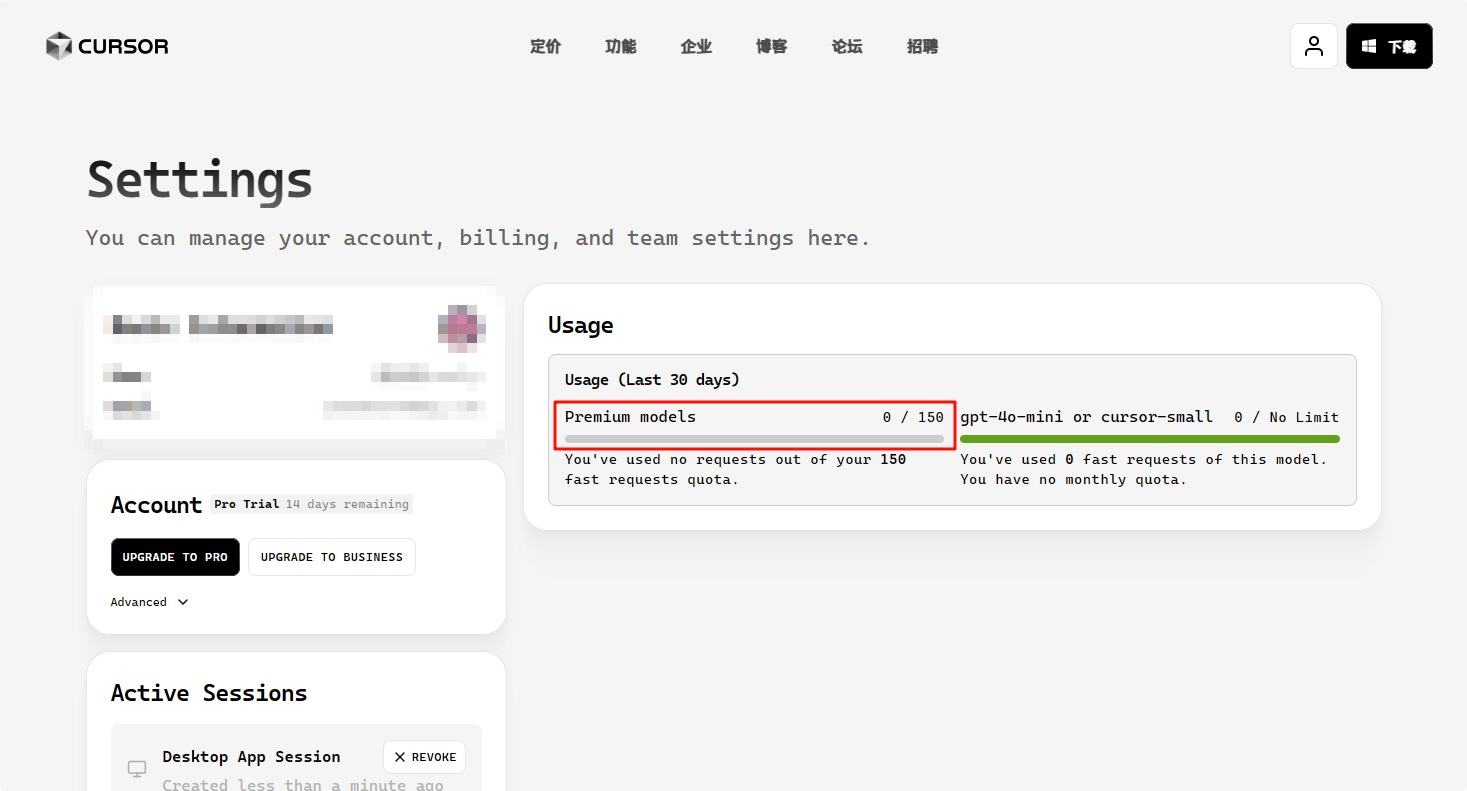Click the UPGRADE TO PRO button
This screenshot has width=1467, height=791.
[175, 557]
